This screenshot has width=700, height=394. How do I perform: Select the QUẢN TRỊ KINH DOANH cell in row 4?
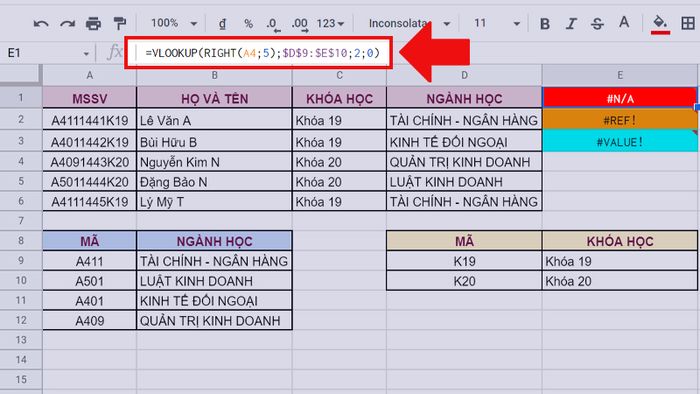tap(464, 162)
